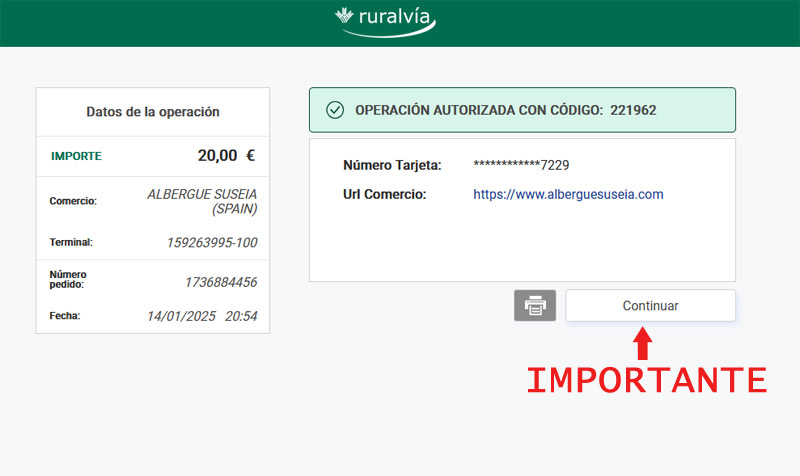Click the 'Datos de la operación' heading
Image resolution: width=800 pixels, height=476 pixels.
tap(153, 112)
